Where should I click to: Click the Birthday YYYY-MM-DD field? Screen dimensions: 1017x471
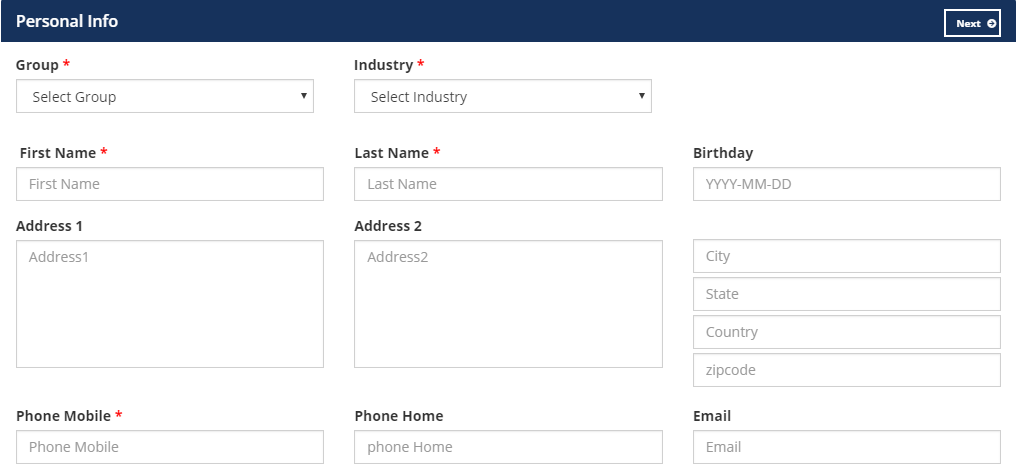click(x=847, y=184)
